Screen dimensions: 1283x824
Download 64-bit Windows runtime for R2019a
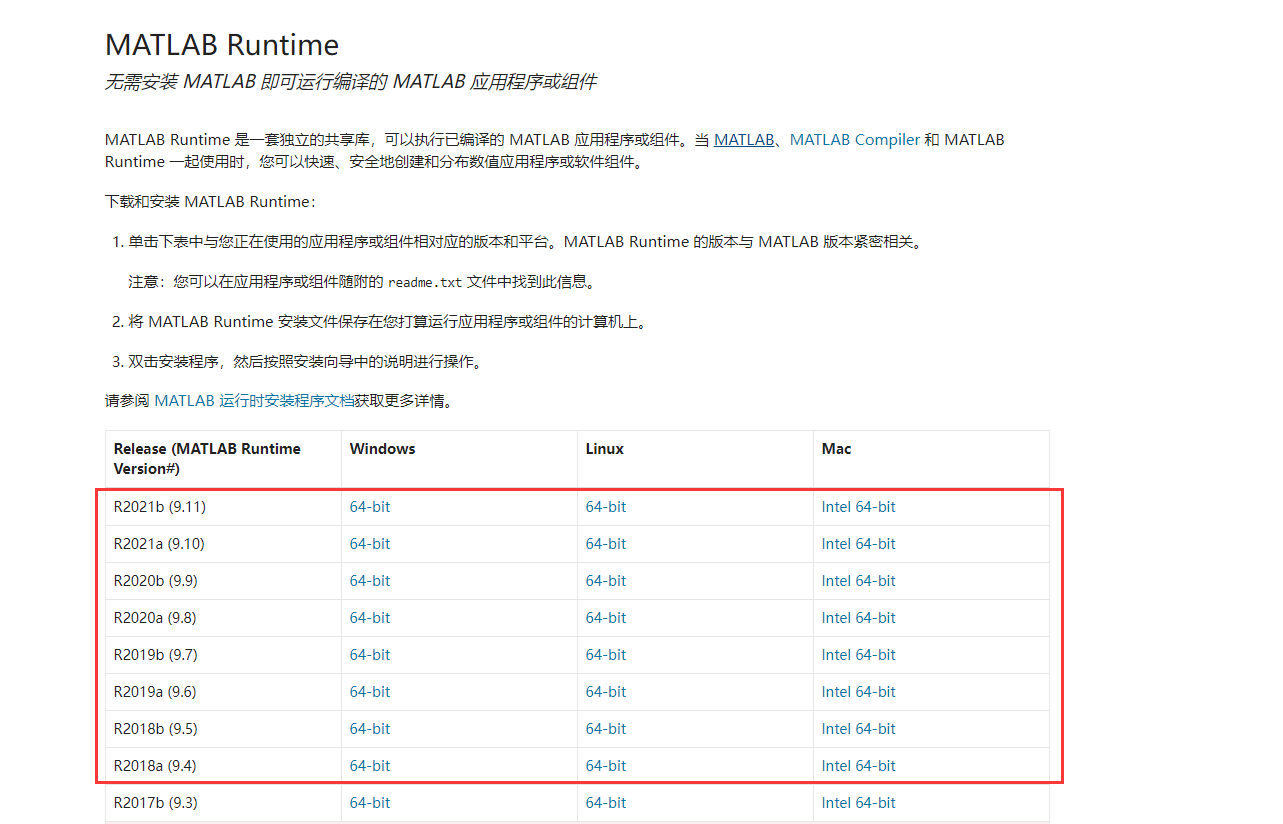point(369,691)
